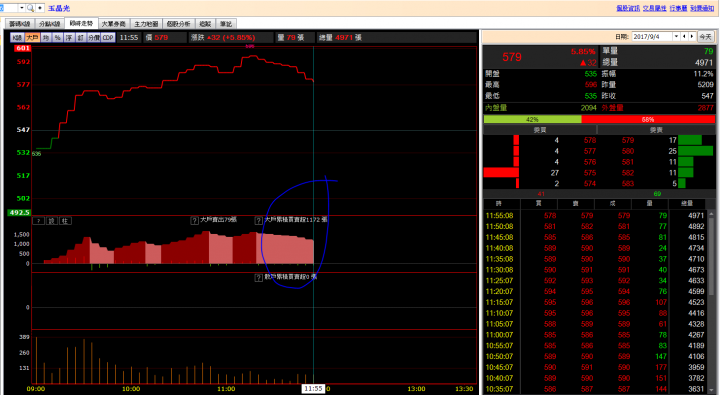The width and height of the screenshot is (720, 395).
Task: Select the 10:45:07 tick row
Action: click(595, 367)
